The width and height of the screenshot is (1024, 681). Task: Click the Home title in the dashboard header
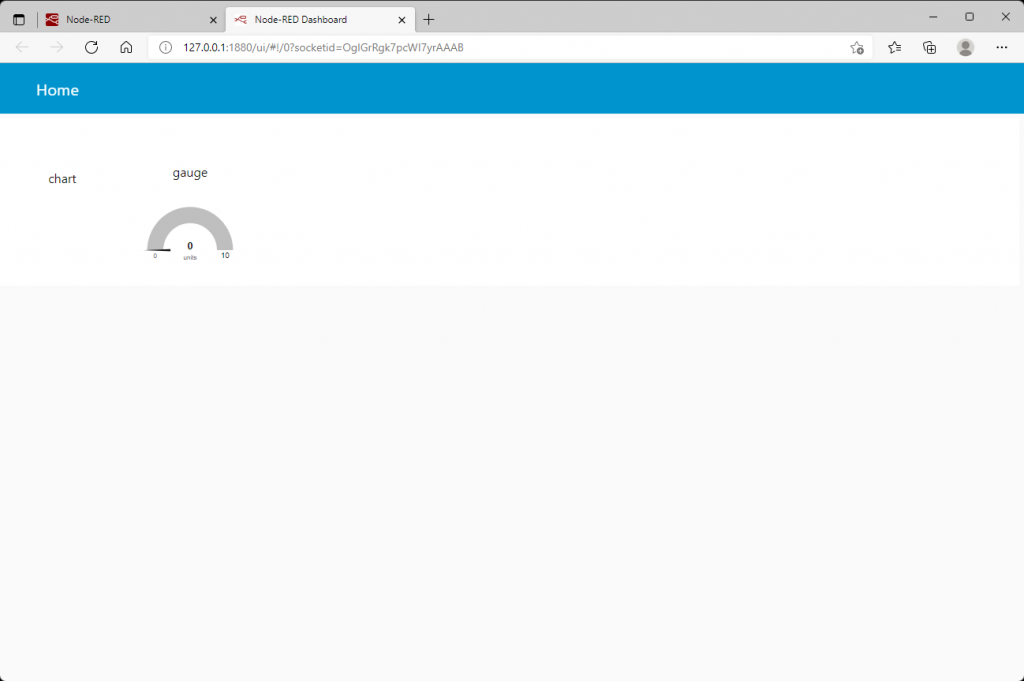coord(57,90)
